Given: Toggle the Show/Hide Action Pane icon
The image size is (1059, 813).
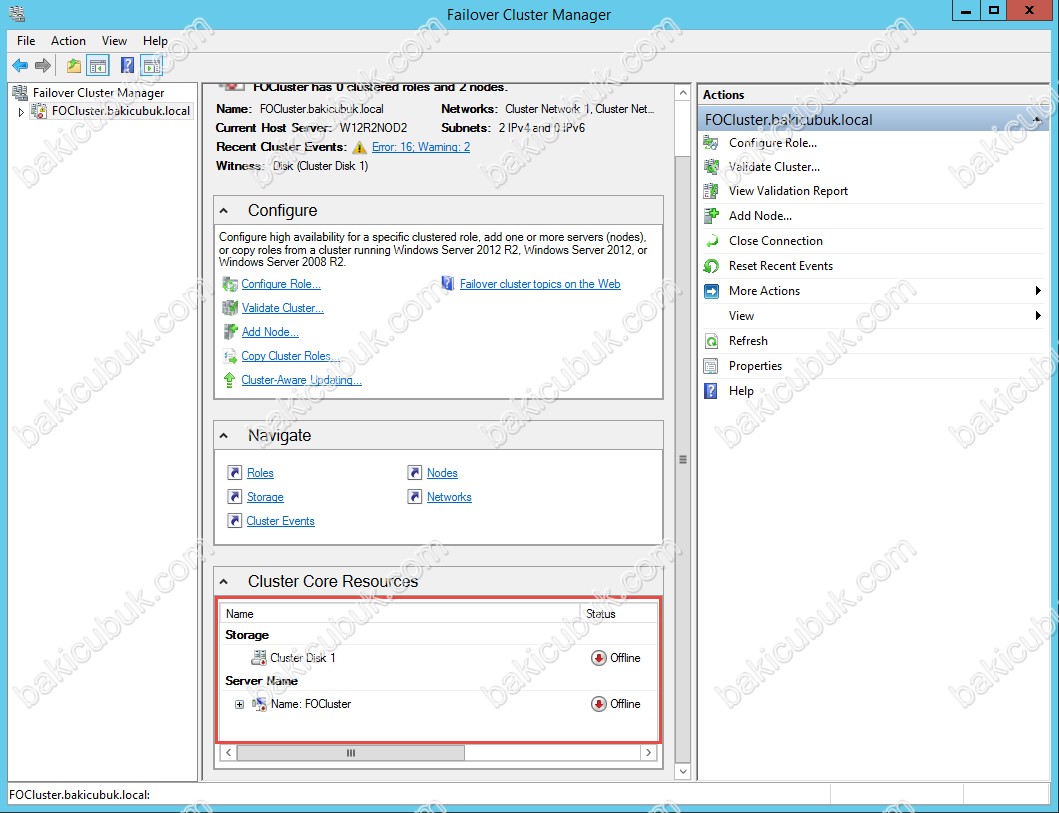Looking at the screenshot, I should click(152, 65).
